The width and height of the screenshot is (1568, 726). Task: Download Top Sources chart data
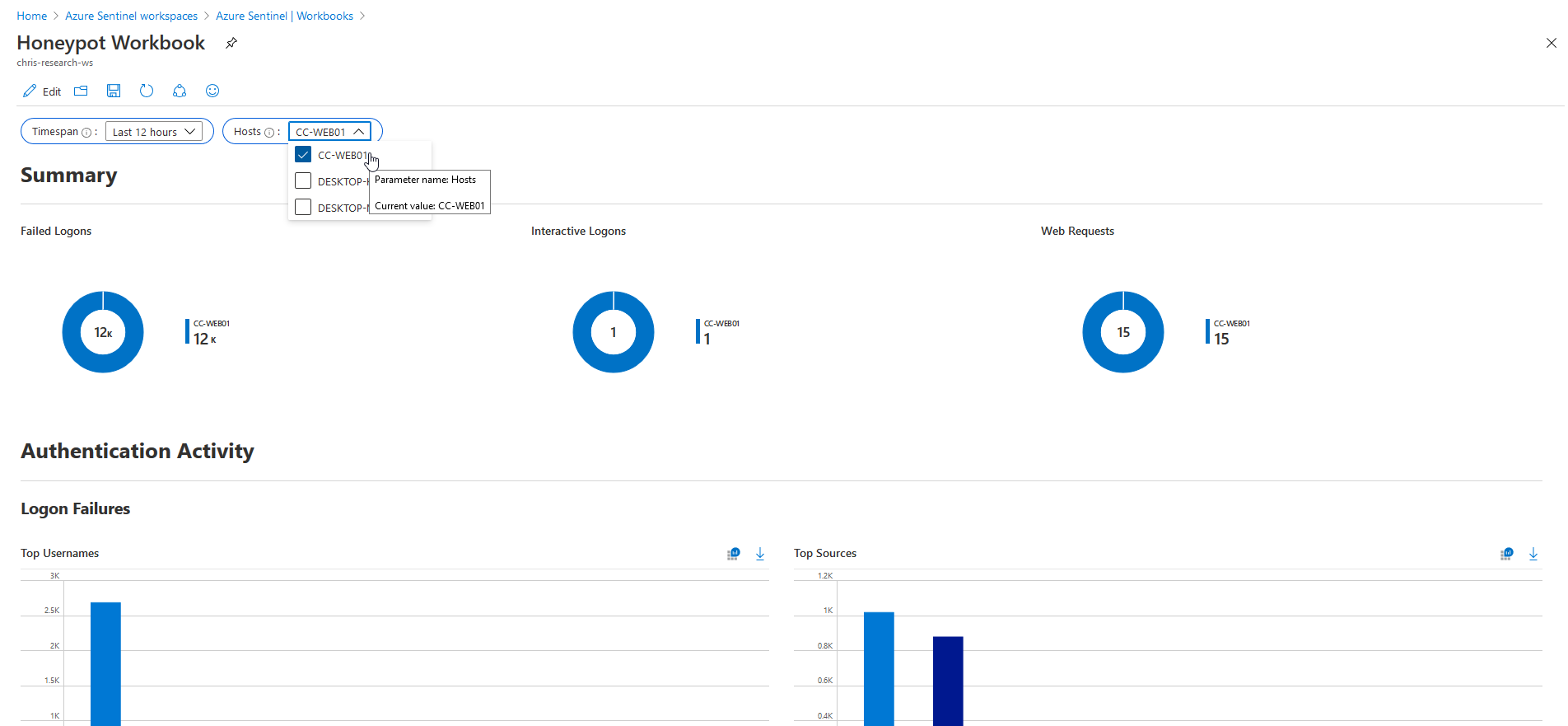click(x=1533, y=554)
